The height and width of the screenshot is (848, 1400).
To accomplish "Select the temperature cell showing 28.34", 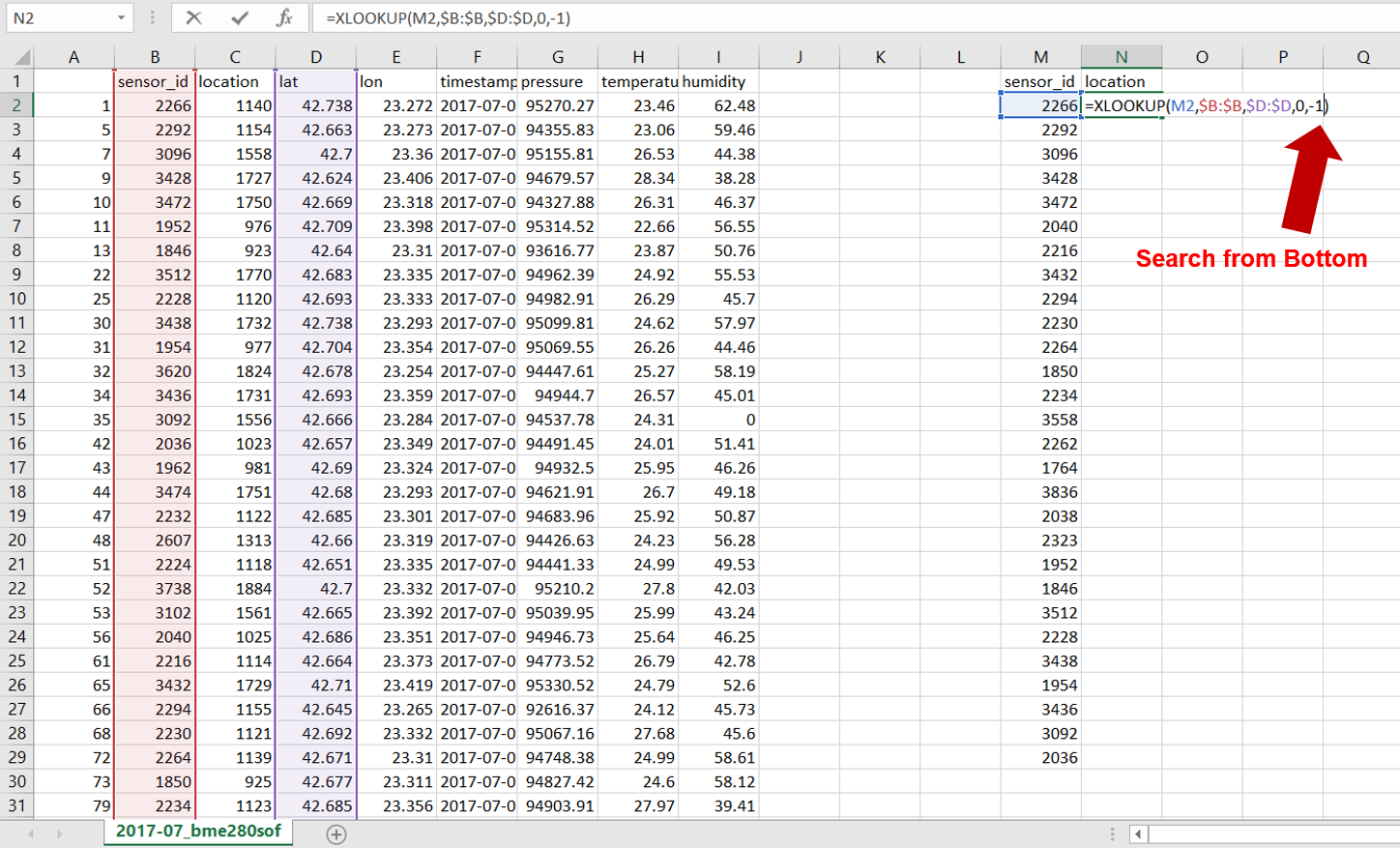I will (x=639, y=178).
